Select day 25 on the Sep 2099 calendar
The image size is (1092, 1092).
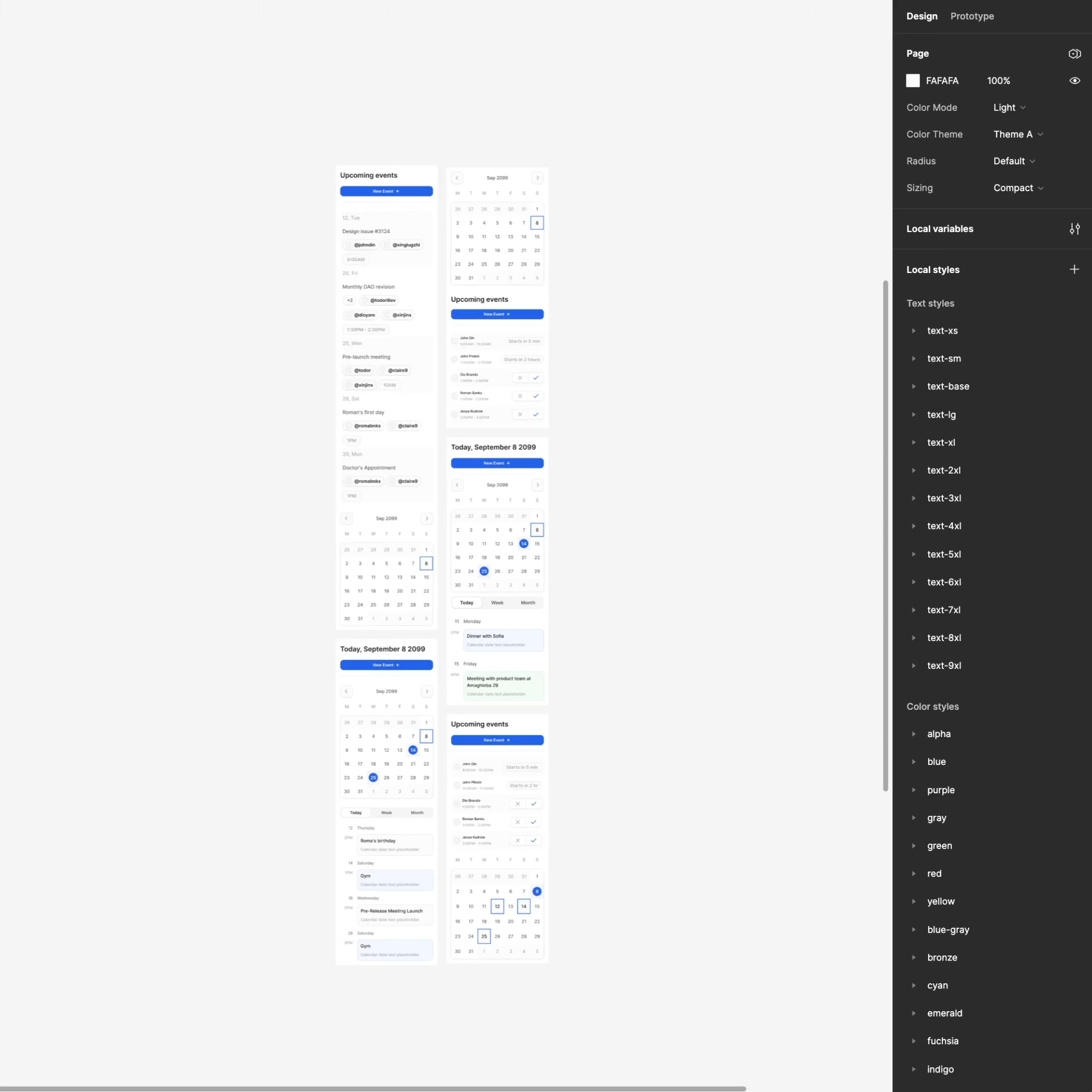pos(484,571)
